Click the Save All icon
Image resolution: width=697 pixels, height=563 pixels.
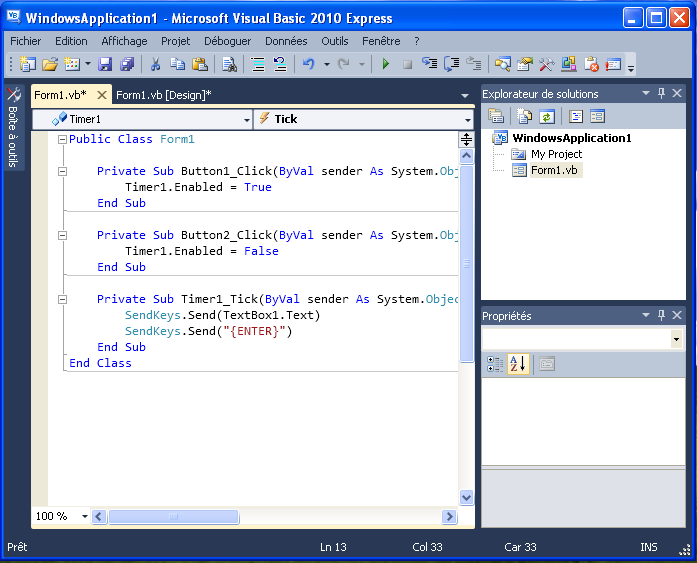[x=127, y=64]
